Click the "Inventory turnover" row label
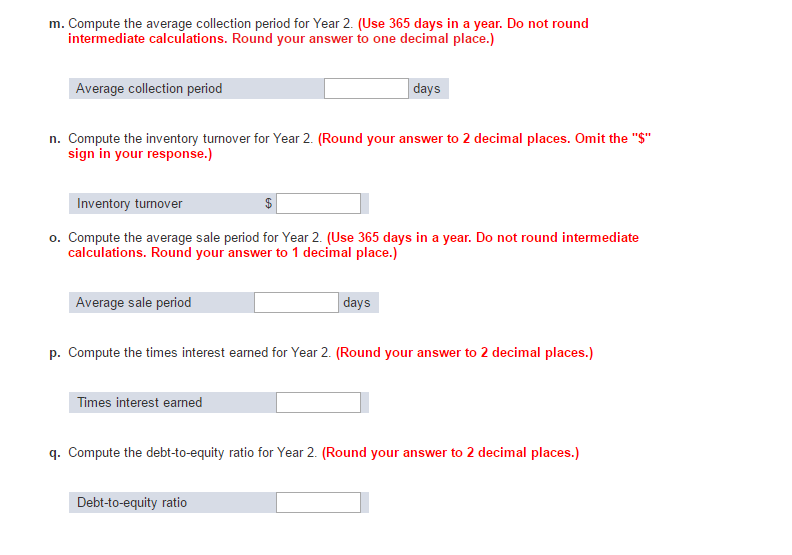Screen dimensions: 792x555 coord(130,204)
